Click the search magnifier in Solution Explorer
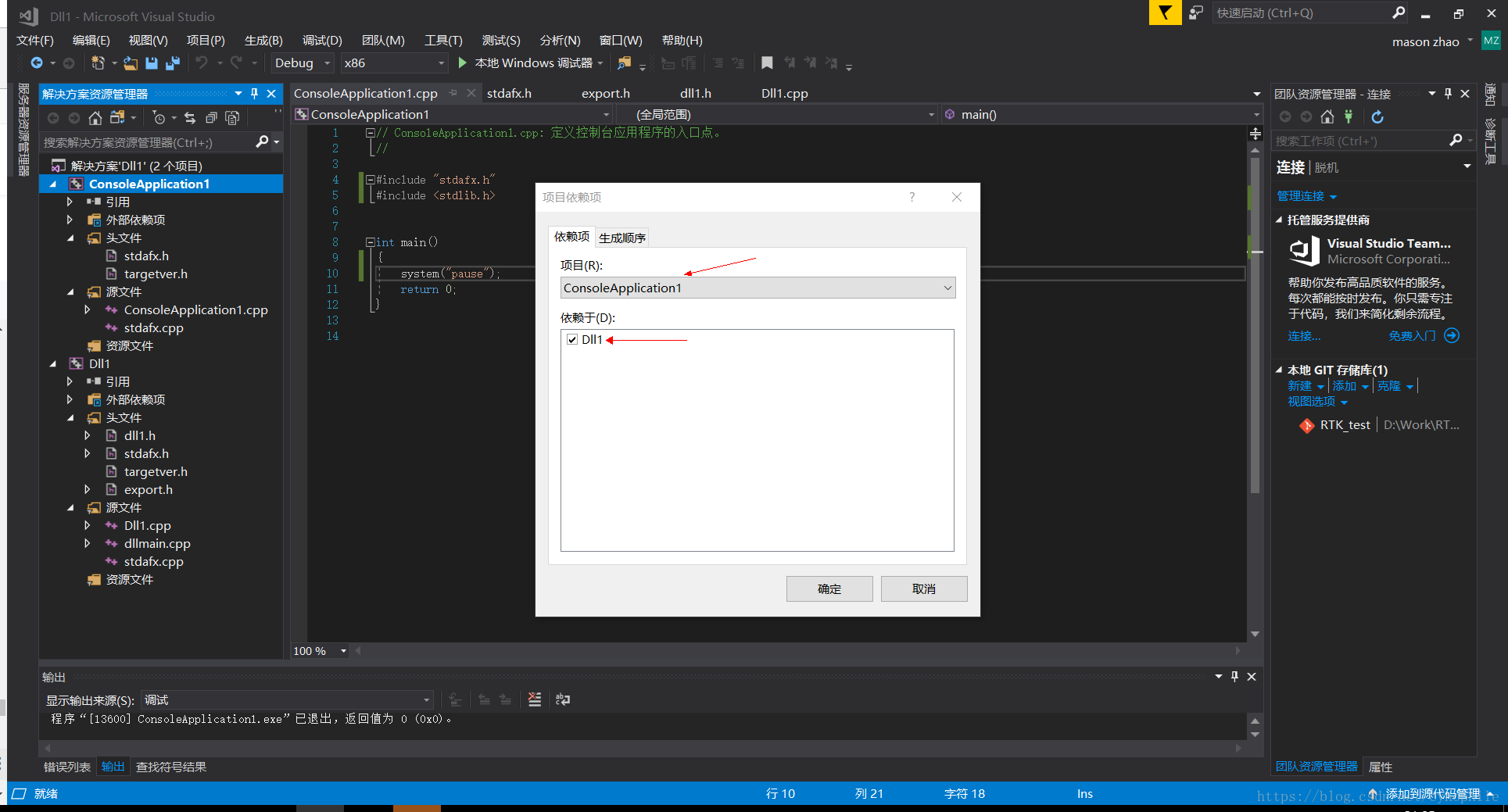This screenshot has width=1508, height=812. [x=262, y=141]
